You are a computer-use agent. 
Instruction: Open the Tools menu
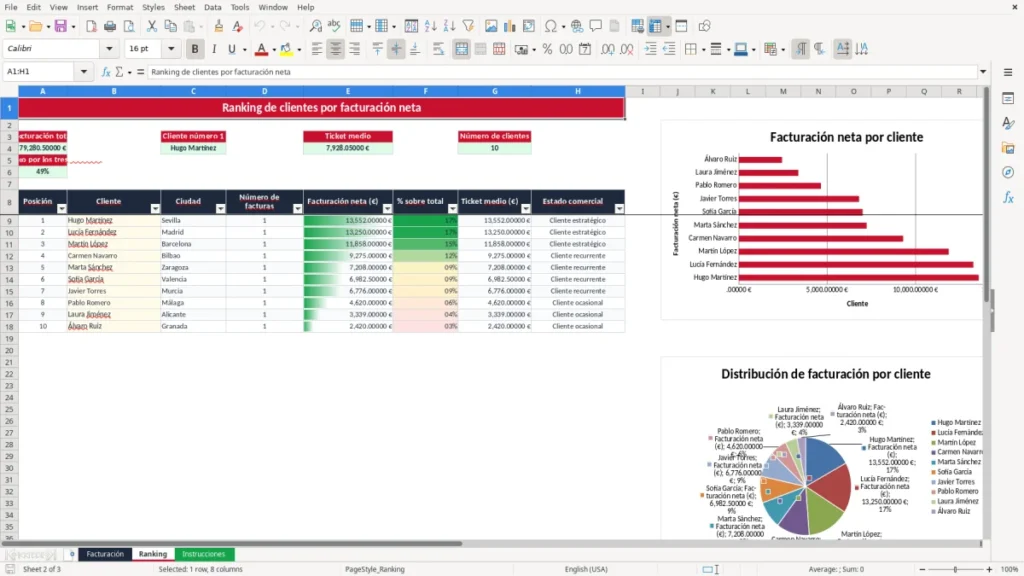point(240,7)
